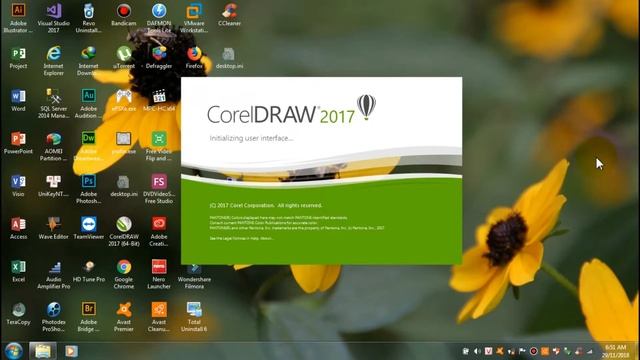The height and width of the screenshot is (360, 640).
Task: Click the volume speaker tray icon
Action: pyautogui.click(x=477, y=351)
